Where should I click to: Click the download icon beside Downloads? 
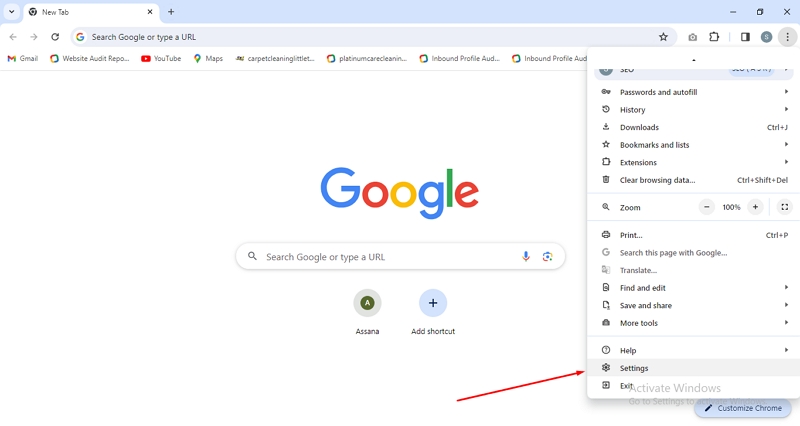click(x=606, y=127)
